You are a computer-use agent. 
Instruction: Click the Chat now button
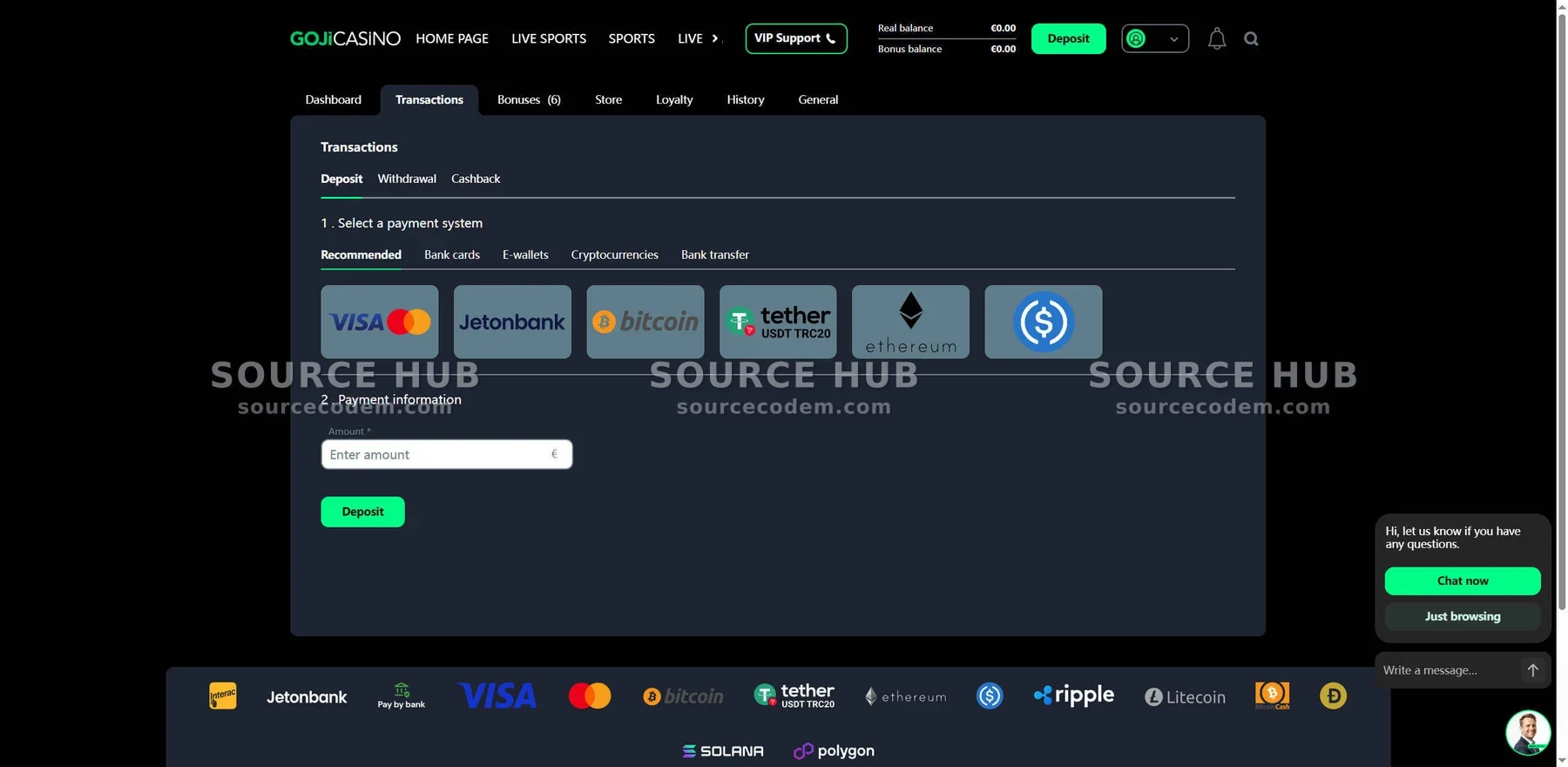[1463, 580]
